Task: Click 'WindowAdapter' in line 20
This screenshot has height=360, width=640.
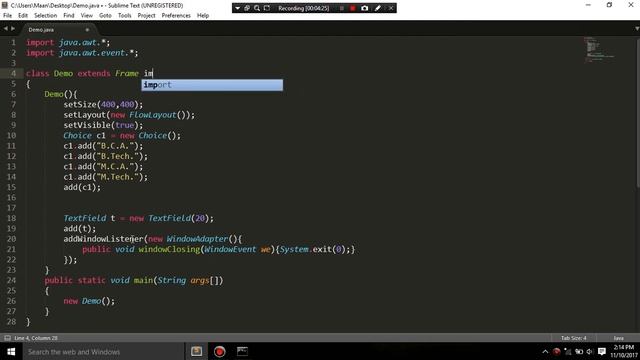Action: tap(197, 239)
